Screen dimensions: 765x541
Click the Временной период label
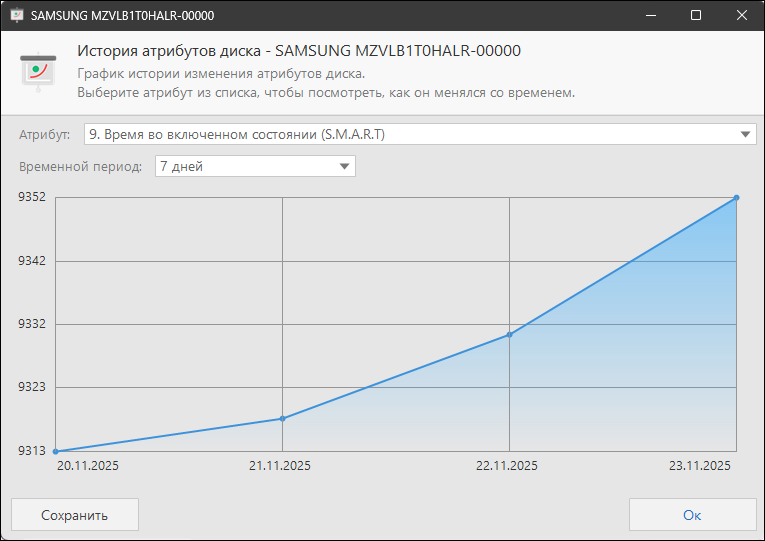pos(81,166)
